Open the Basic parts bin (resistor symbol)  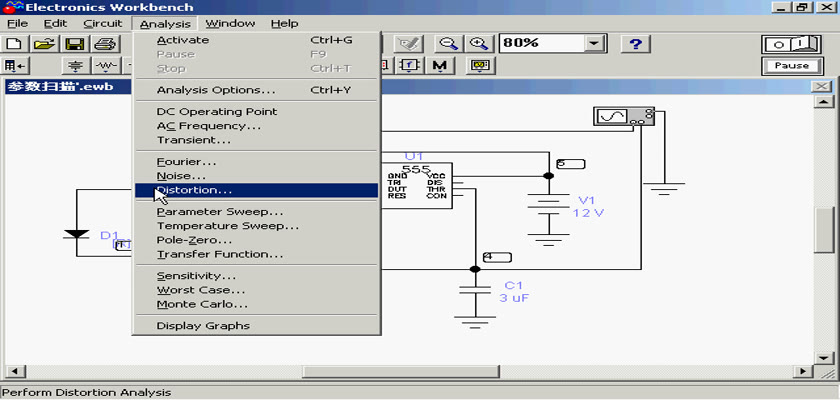coord(107,66)
